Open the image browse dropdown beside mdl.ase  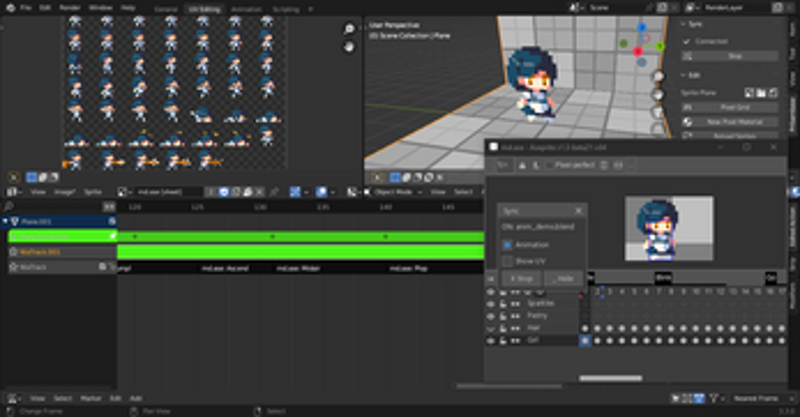(123, 192)
